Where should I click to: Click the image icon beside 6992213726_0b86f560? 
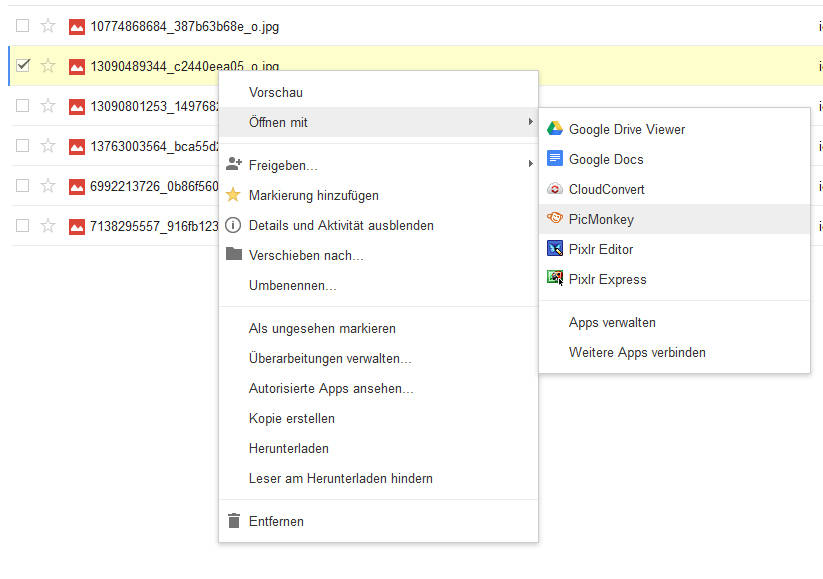(77, 185)
